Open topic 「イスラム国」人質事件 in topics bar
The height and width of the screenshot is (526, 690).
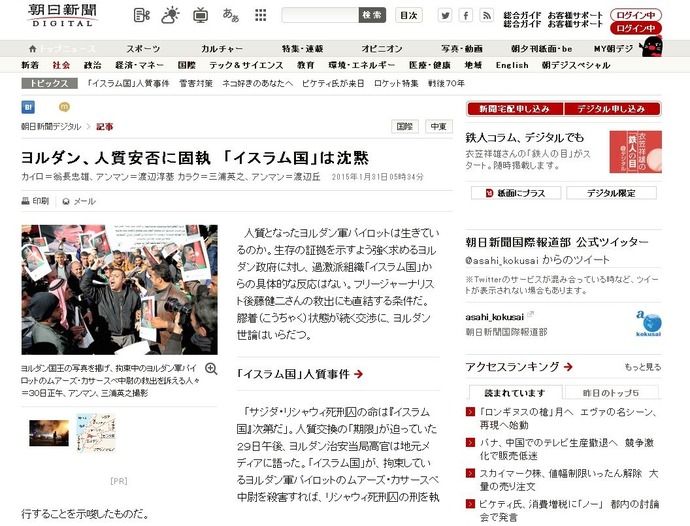click(x=128, y=83)
